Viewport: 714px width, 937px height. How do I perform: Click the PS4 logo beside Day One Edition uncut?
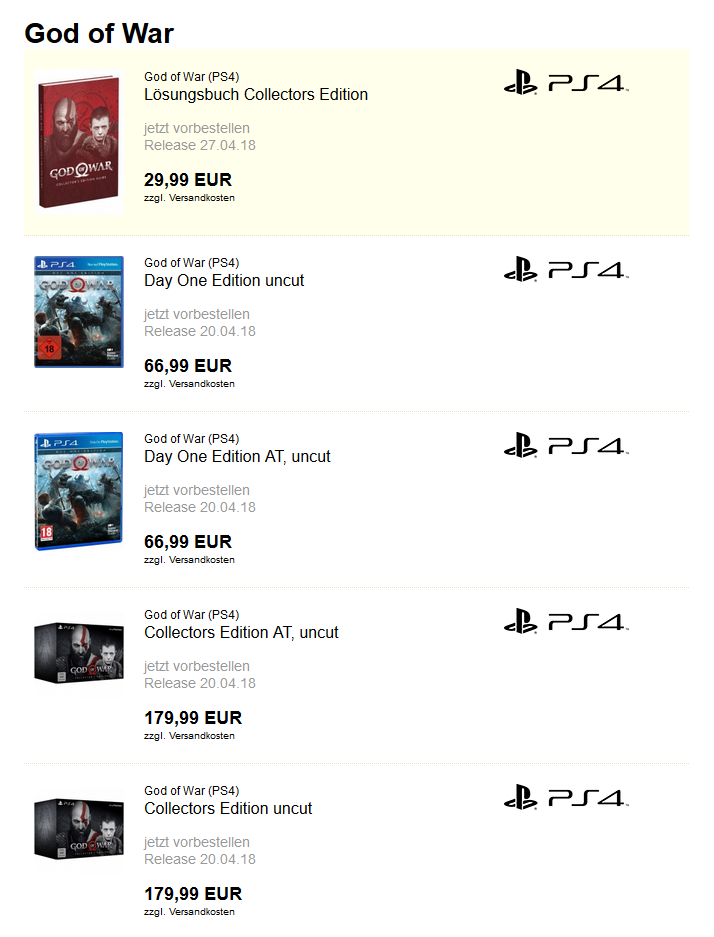[x=566, y=269]
